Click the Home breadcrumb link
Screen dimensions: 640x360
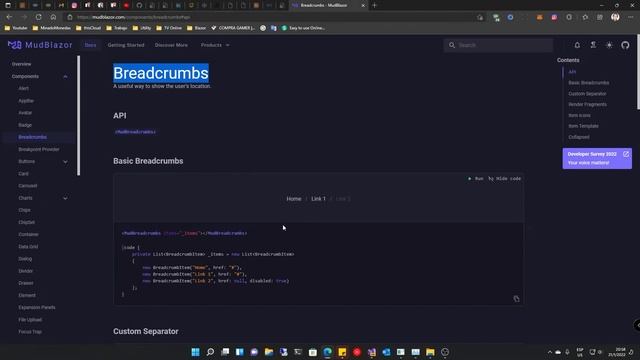(x=293, y=199)
